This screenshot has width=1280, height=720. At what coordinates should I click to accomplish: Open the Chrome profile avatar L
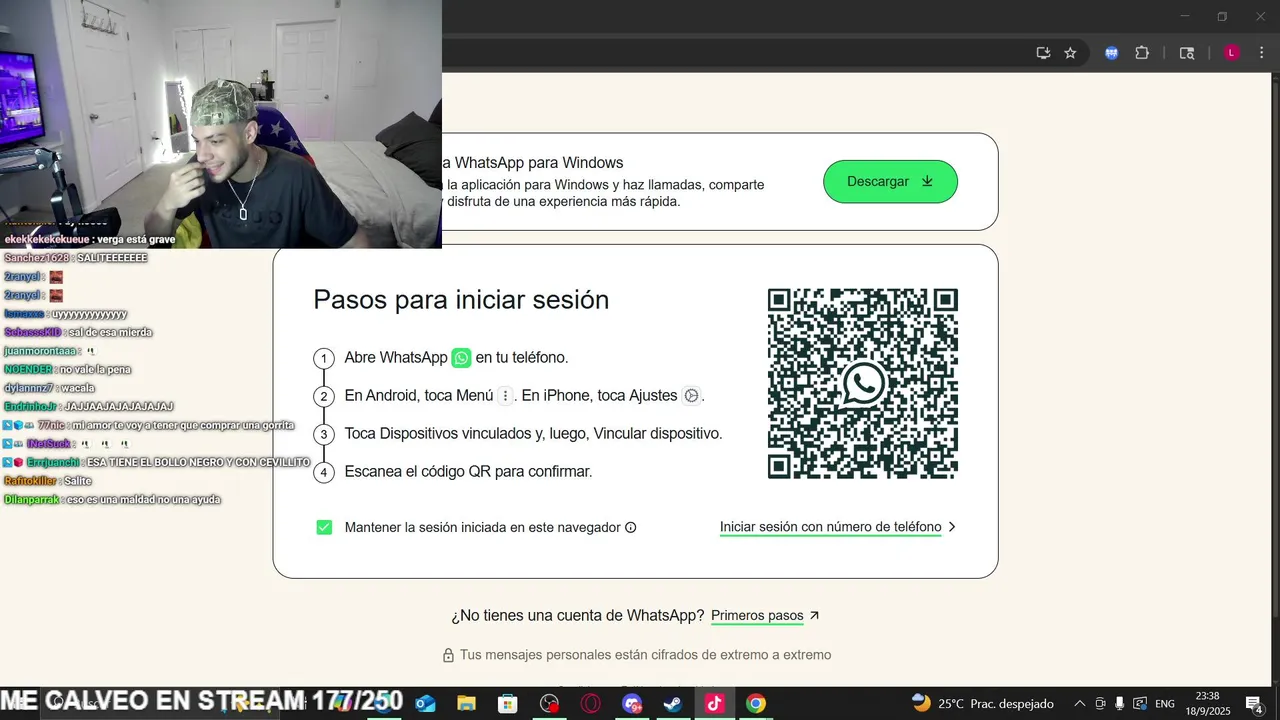tap(1232, 53)
